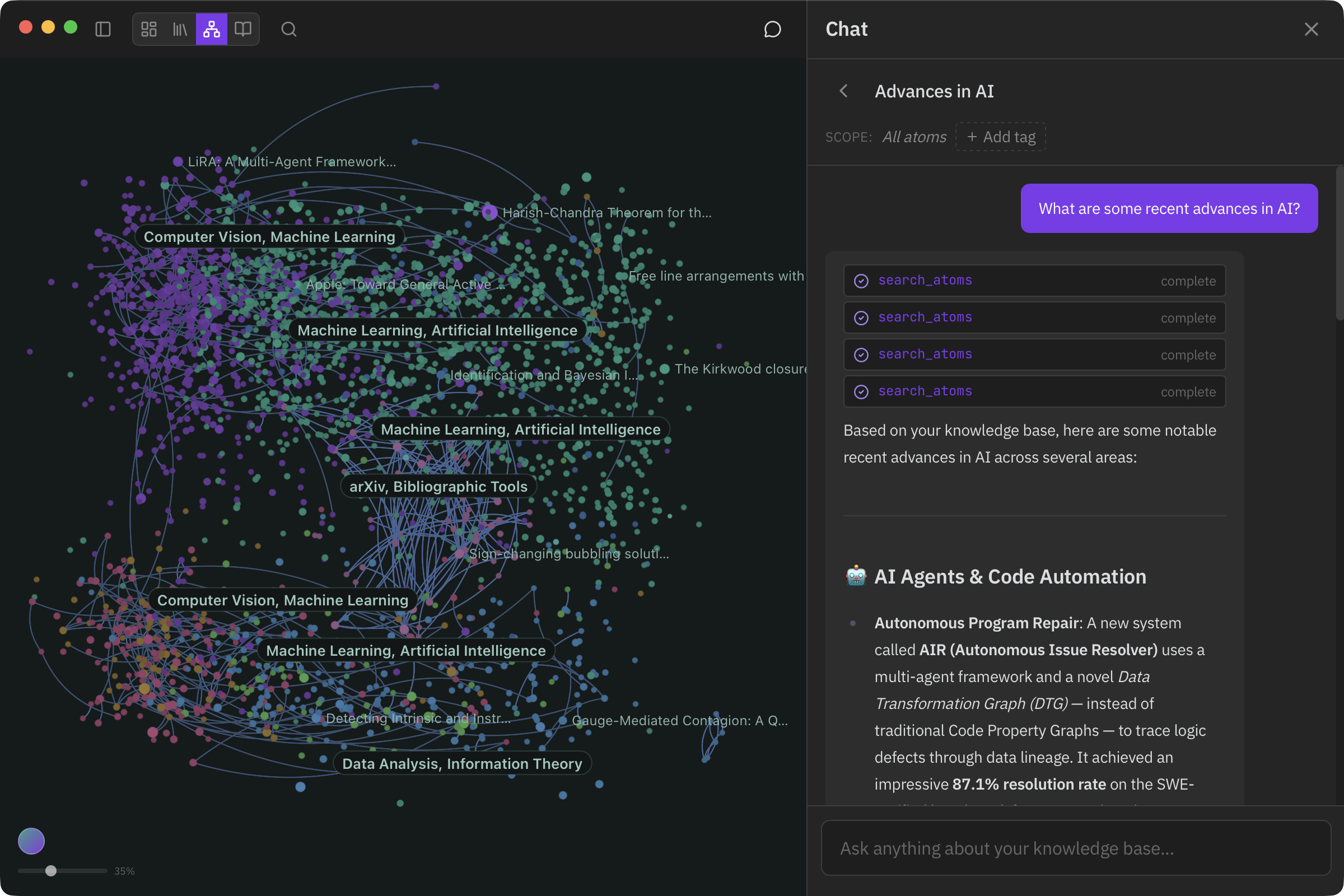
Task: Expand the first search_atoms tool call
Action: click(x=1034, y=280)
